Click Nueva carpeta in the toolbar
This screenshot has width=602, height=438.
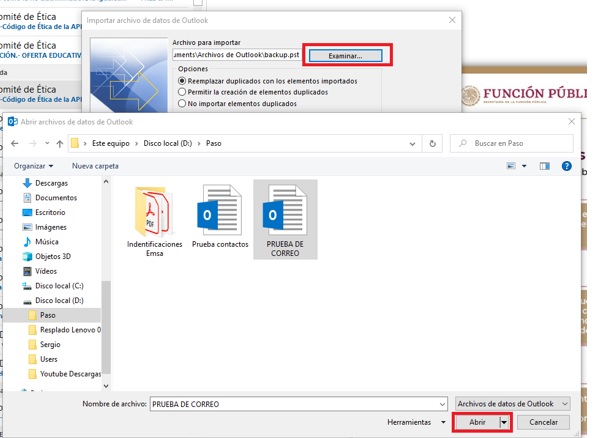point(95,165)
